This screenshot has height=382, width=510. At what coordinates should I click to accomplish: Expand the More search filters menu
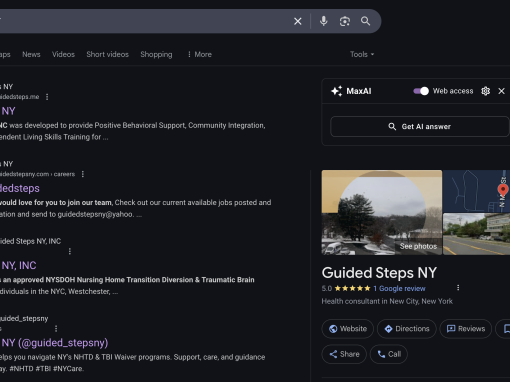[x=199, y=54]
